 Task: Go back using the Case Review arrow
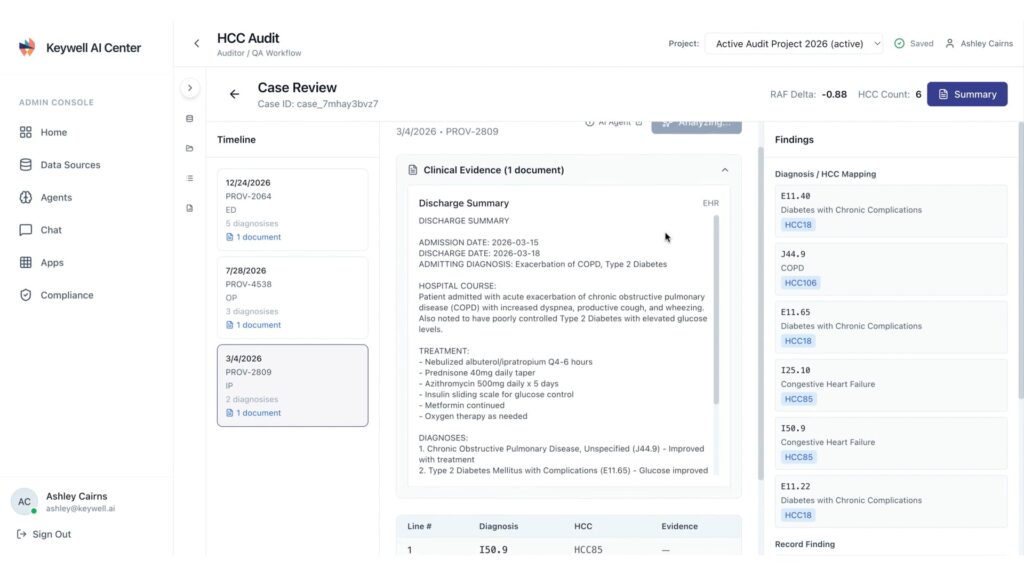(x=234, y=94)
